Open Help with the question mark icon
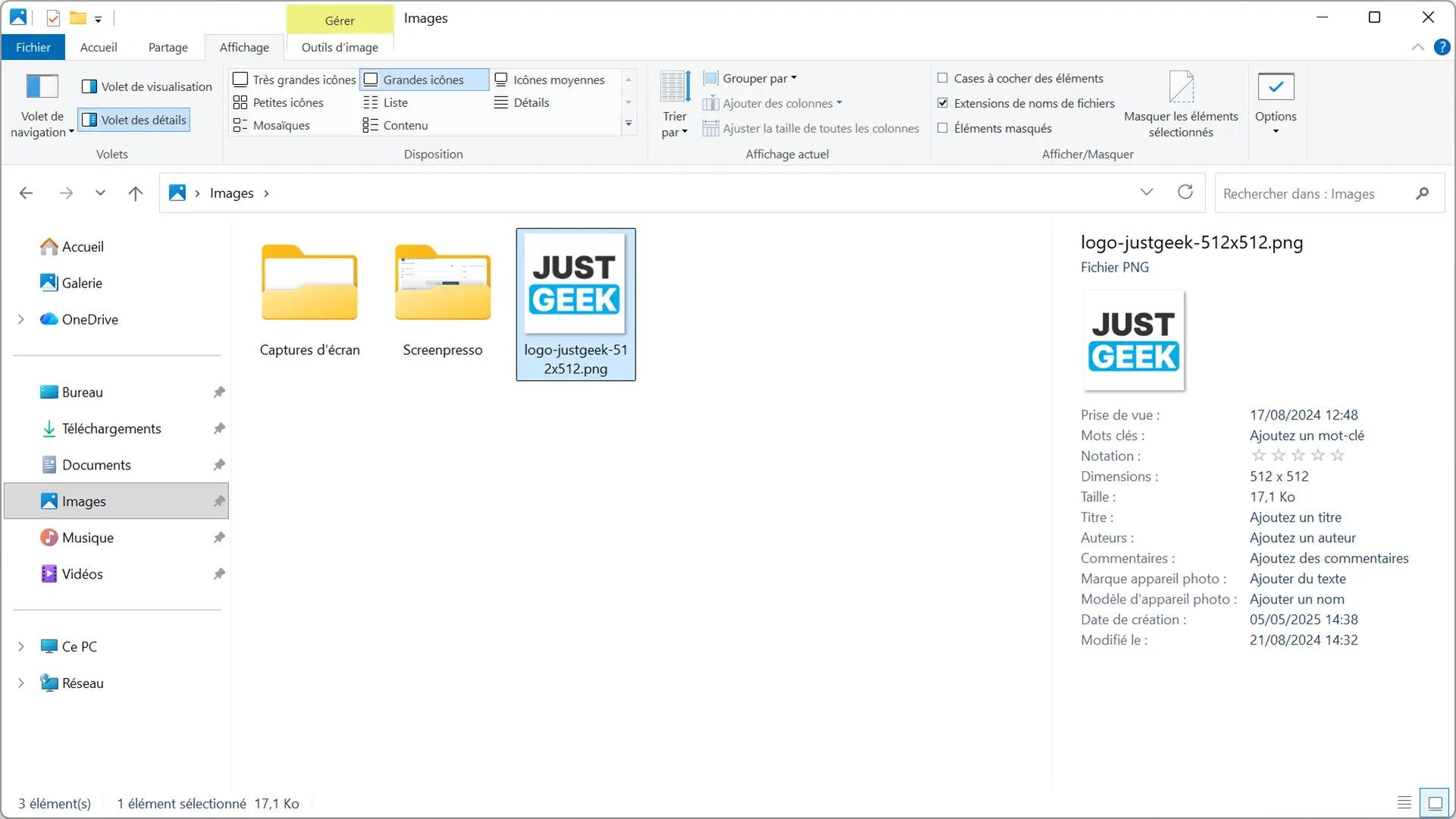The width and height of the screenshot is (1456, 819). tap(1442, 47)
